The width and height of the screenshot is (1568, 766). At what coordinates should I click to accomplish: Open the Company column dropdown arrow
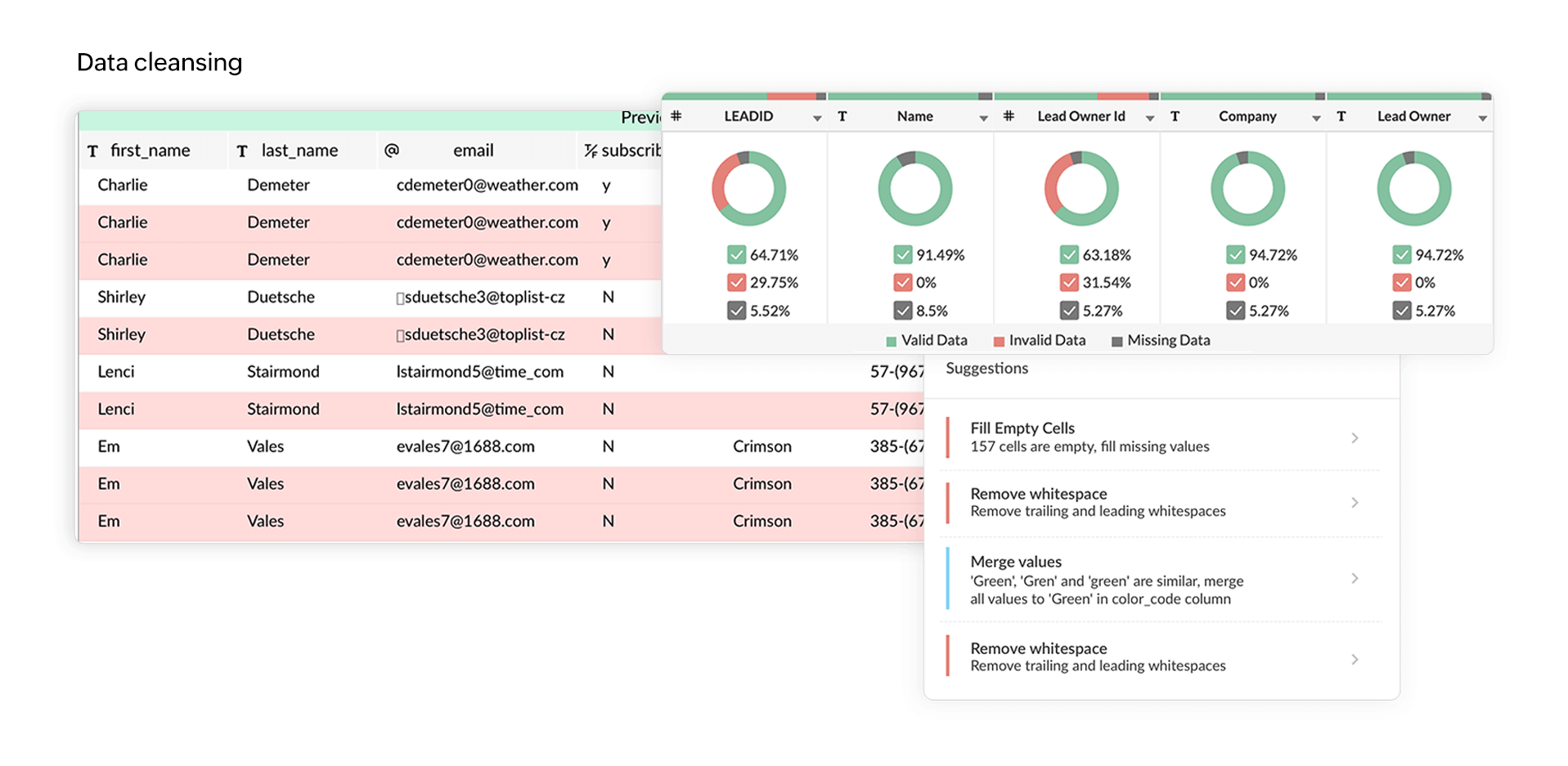click(1316, 119)
